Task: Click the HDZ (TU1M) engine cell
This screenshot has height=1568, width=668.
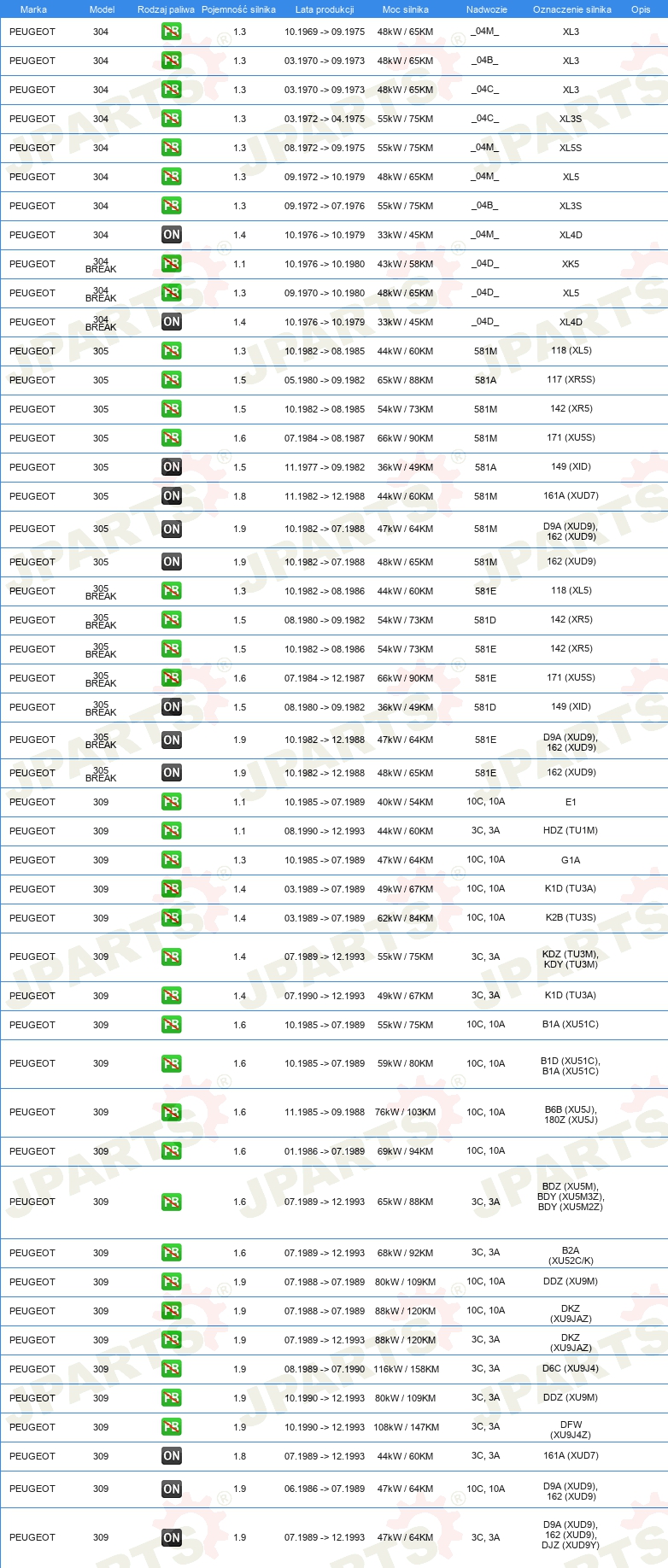Action: point(571,831)
